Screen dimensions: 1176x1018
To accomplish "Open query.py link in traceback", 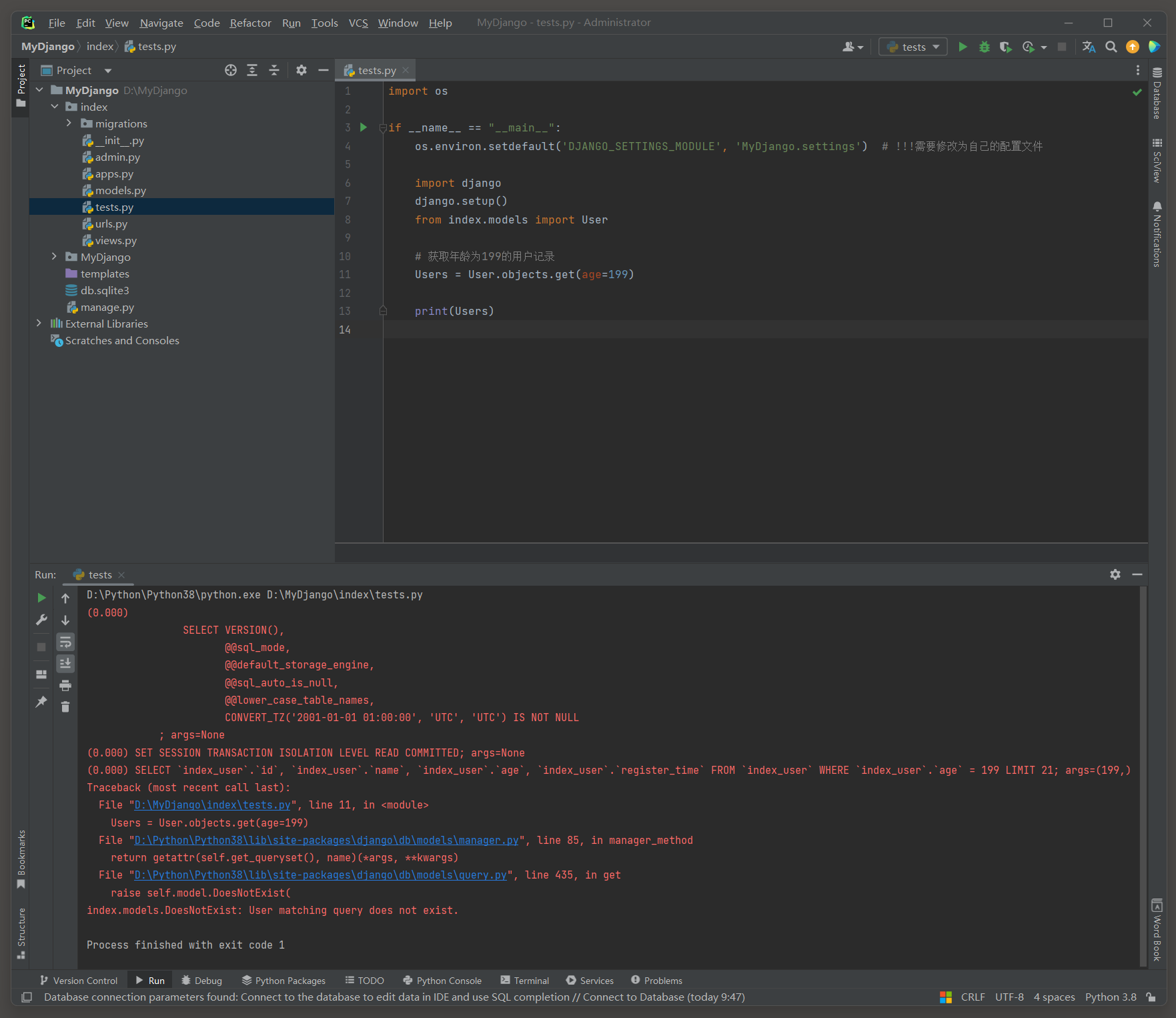I will (320, 875).
